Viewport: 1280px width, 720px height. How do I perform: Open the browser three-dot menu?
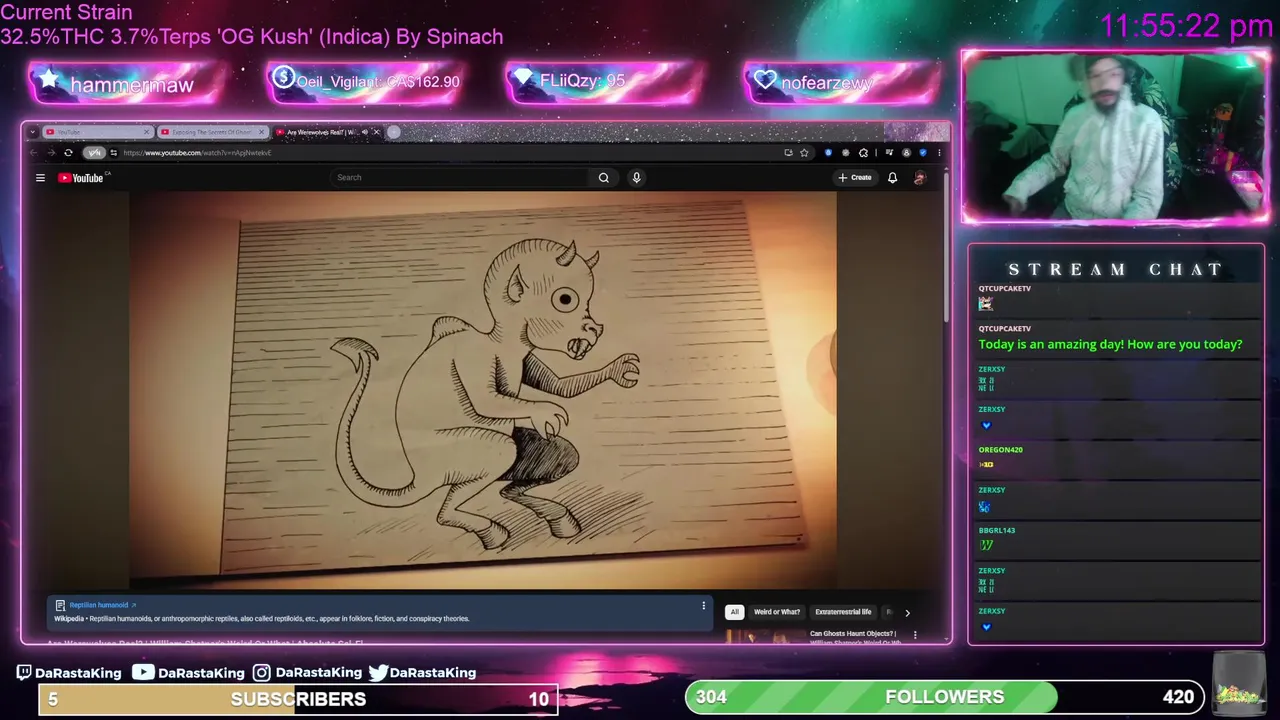[939, 153]
